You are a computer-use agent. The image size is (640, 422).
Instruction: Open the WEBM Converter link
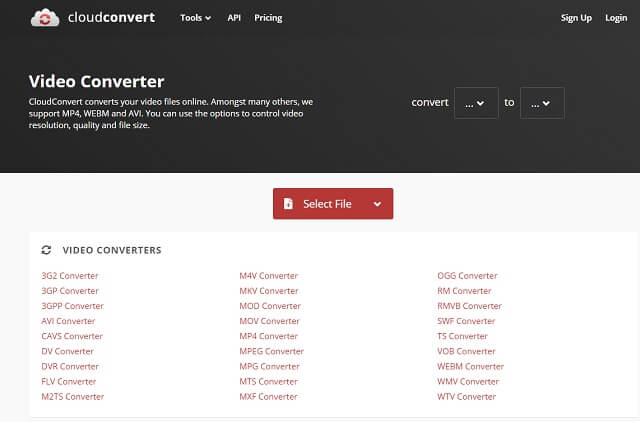tap(471, 366)
